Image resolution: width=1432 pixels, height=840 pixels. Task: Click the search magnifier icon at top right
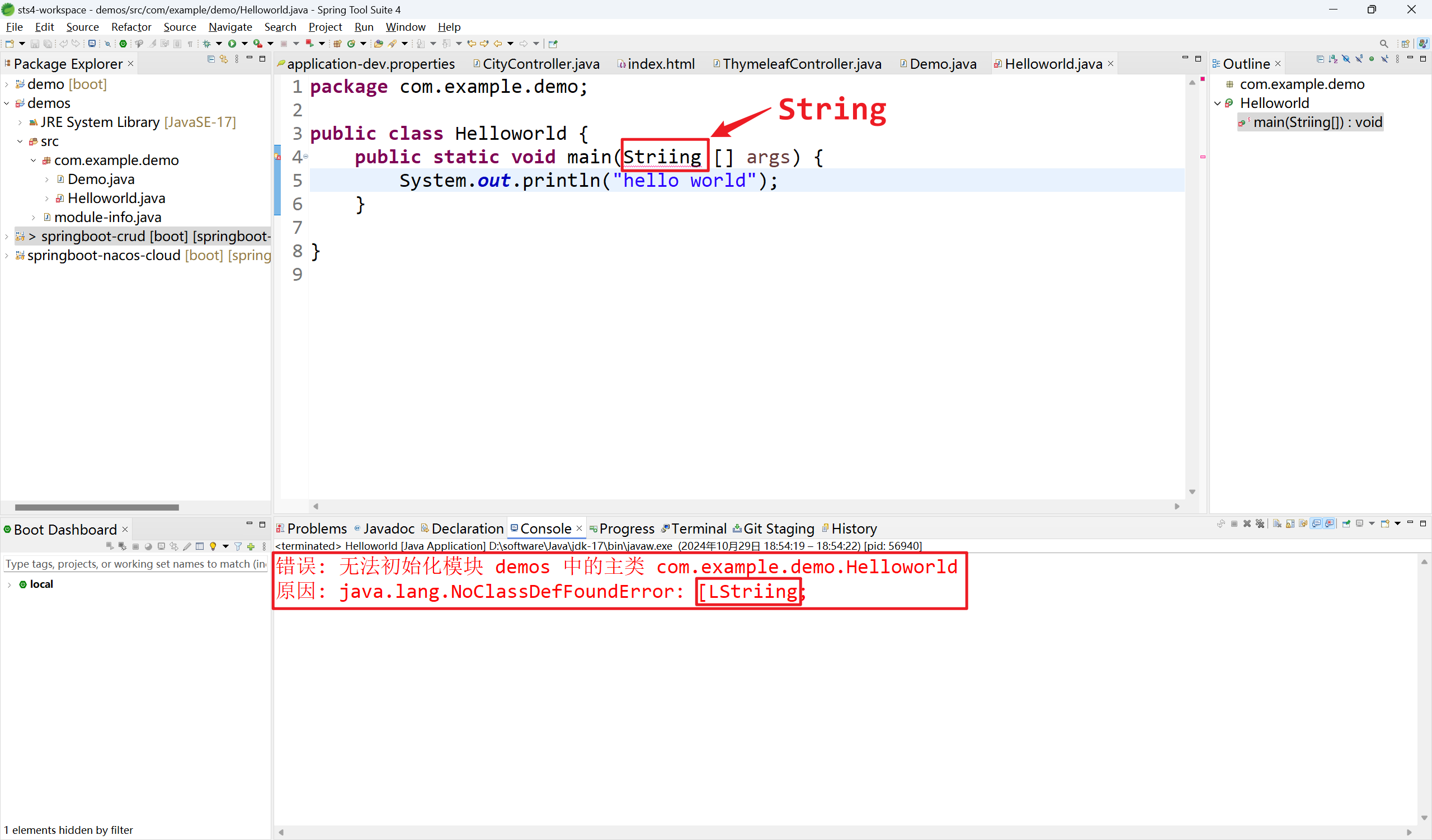coord(1384,44)
